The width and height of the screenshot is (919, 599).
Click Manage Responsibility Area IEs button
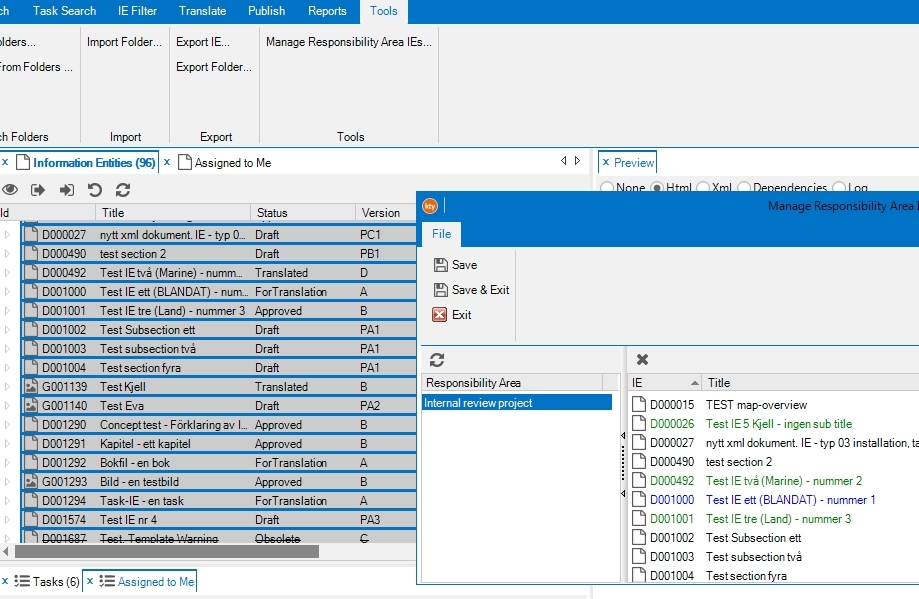point(349,42)
